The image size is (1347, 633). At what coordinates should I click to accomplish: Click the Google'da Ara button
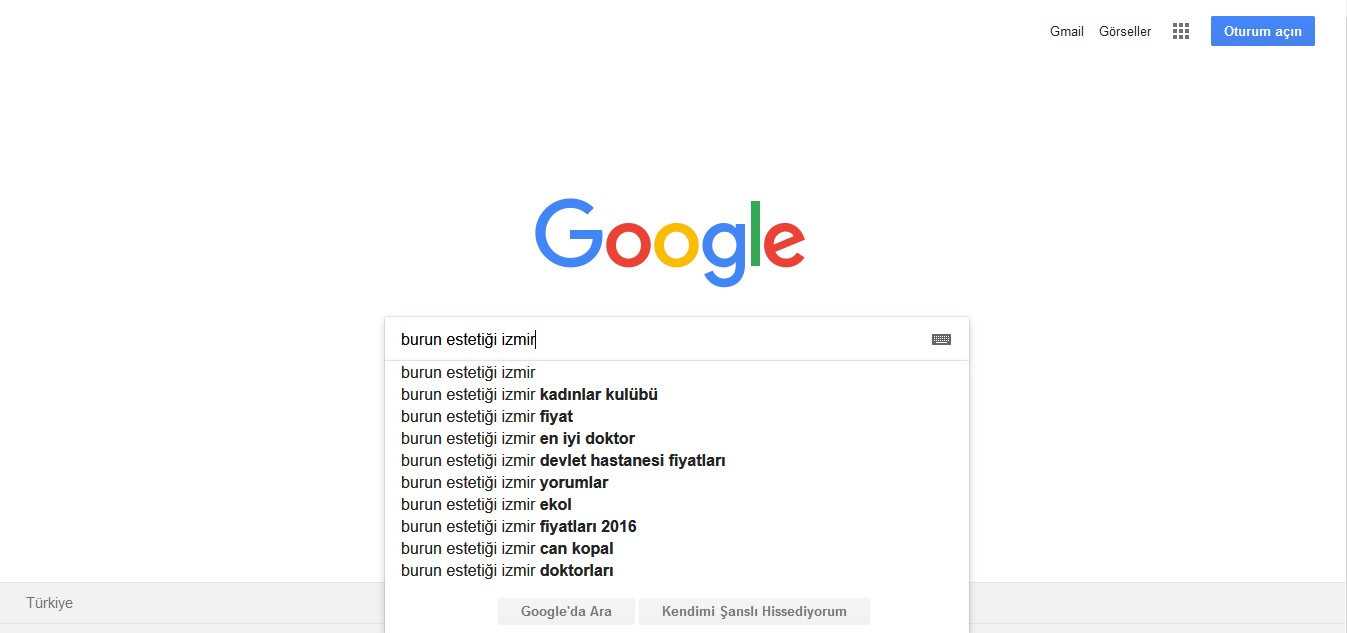click(x=566, y=611)
